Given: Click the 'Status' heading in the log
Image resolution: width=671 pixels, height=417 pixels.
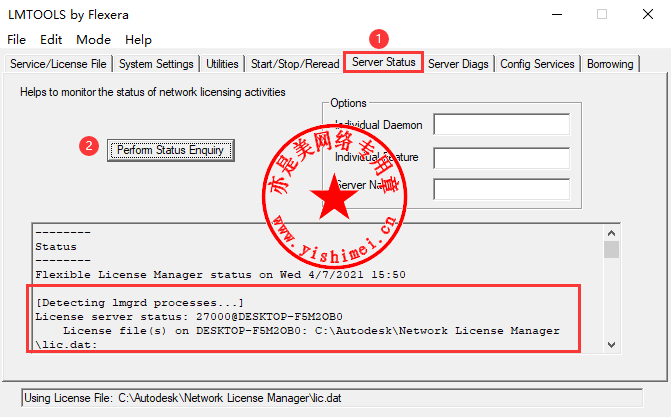Looking at the screenshot, I should tap(56, 247).
